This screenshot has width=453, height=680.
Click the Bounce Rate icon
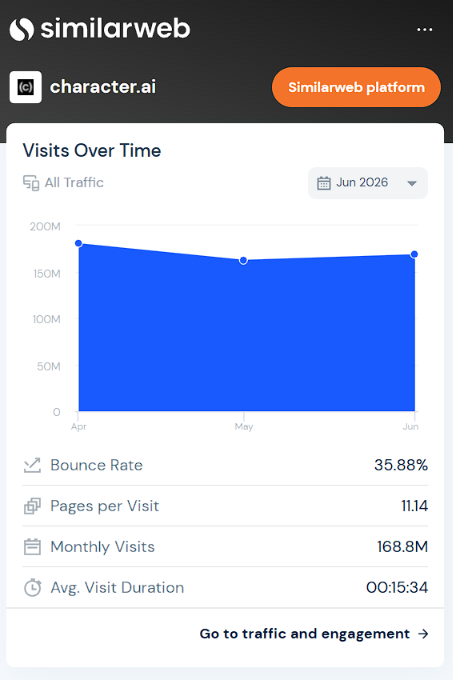click(32, 465)
